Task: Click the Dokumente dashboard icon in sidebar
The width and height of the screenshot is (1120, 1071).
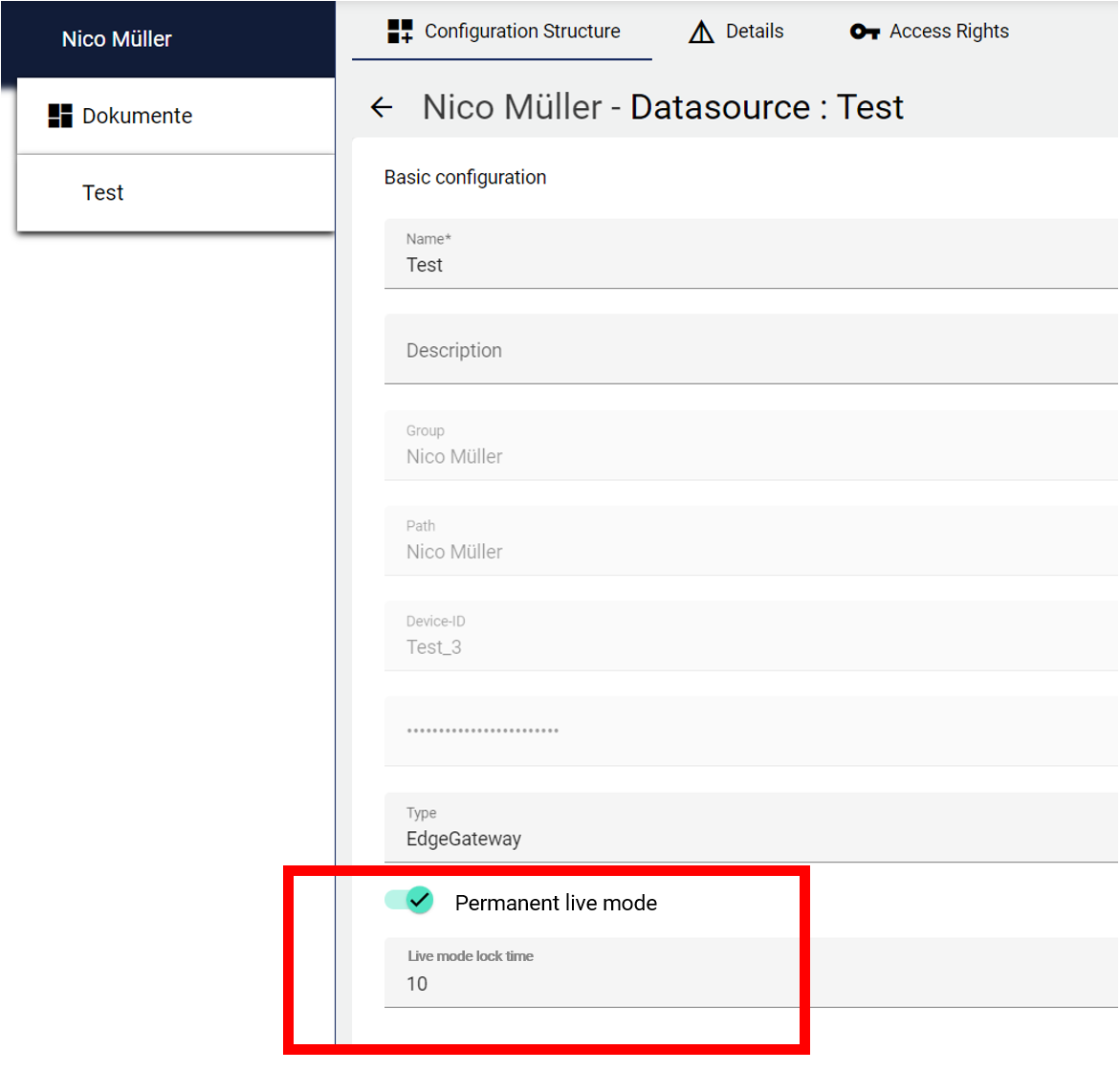Action: pyautogui.click(x=60, y=116)
